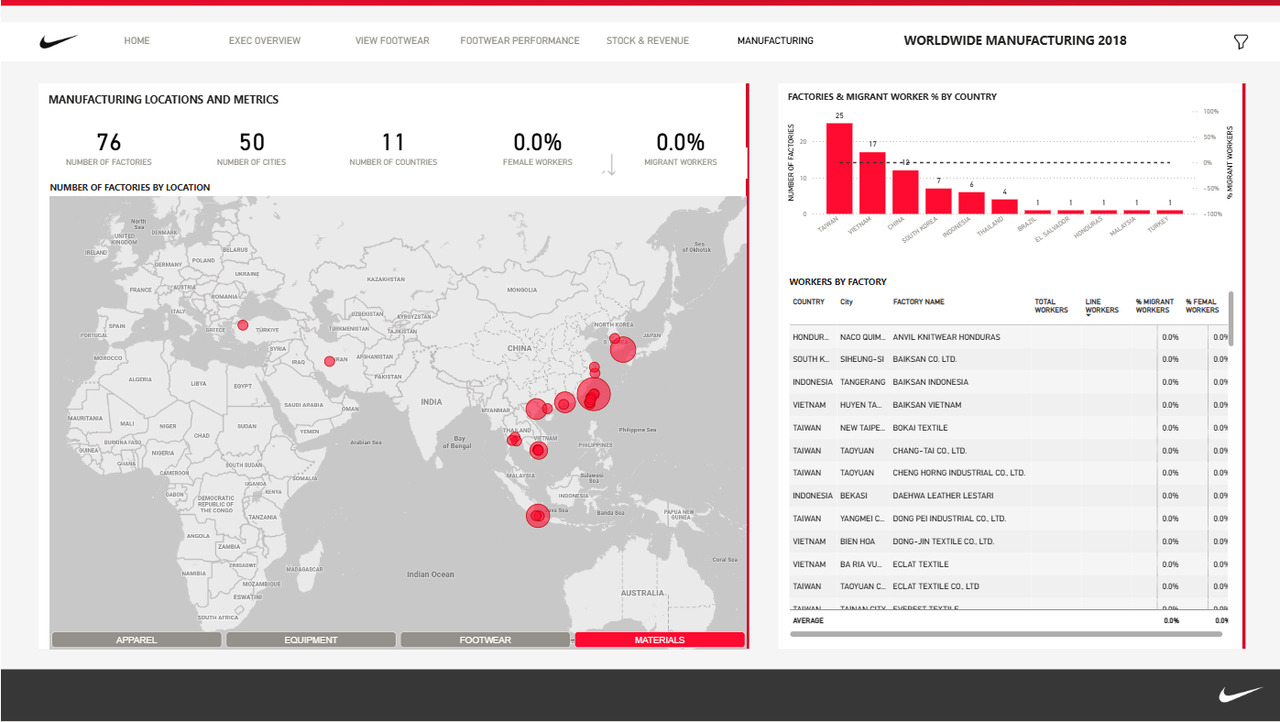Screen dimensions: 1280x722
Task: Click the Nike swoosh logo in header
Action: 59,41
